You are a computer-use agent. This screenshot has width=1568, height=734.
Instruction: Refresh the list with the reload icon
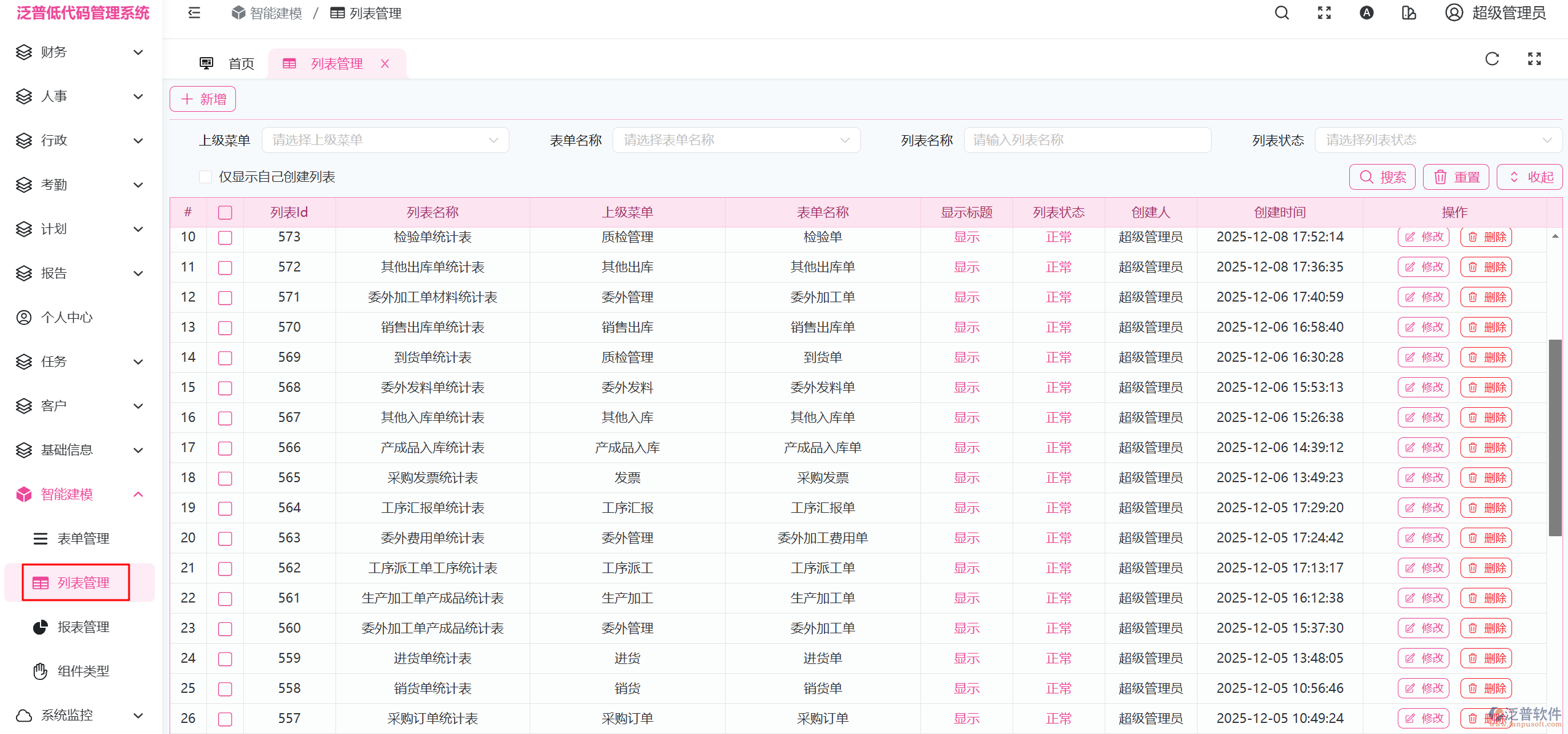point(1492,58)
